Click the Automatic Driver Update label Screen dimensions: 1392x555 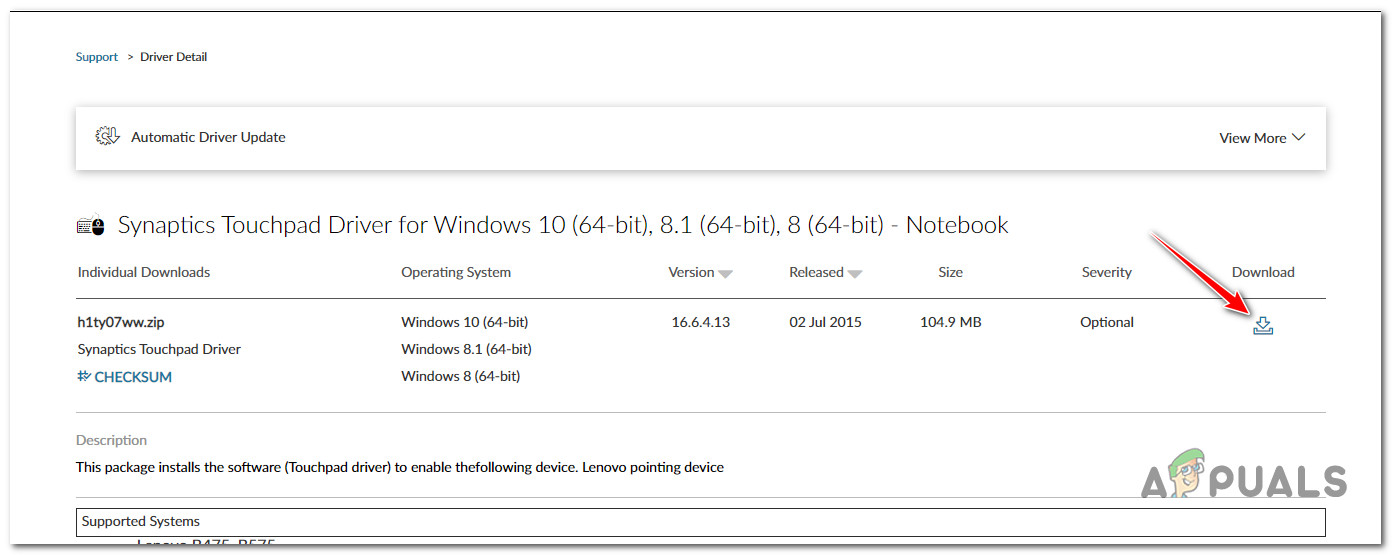pyautogui.click(x=208, y=137)
